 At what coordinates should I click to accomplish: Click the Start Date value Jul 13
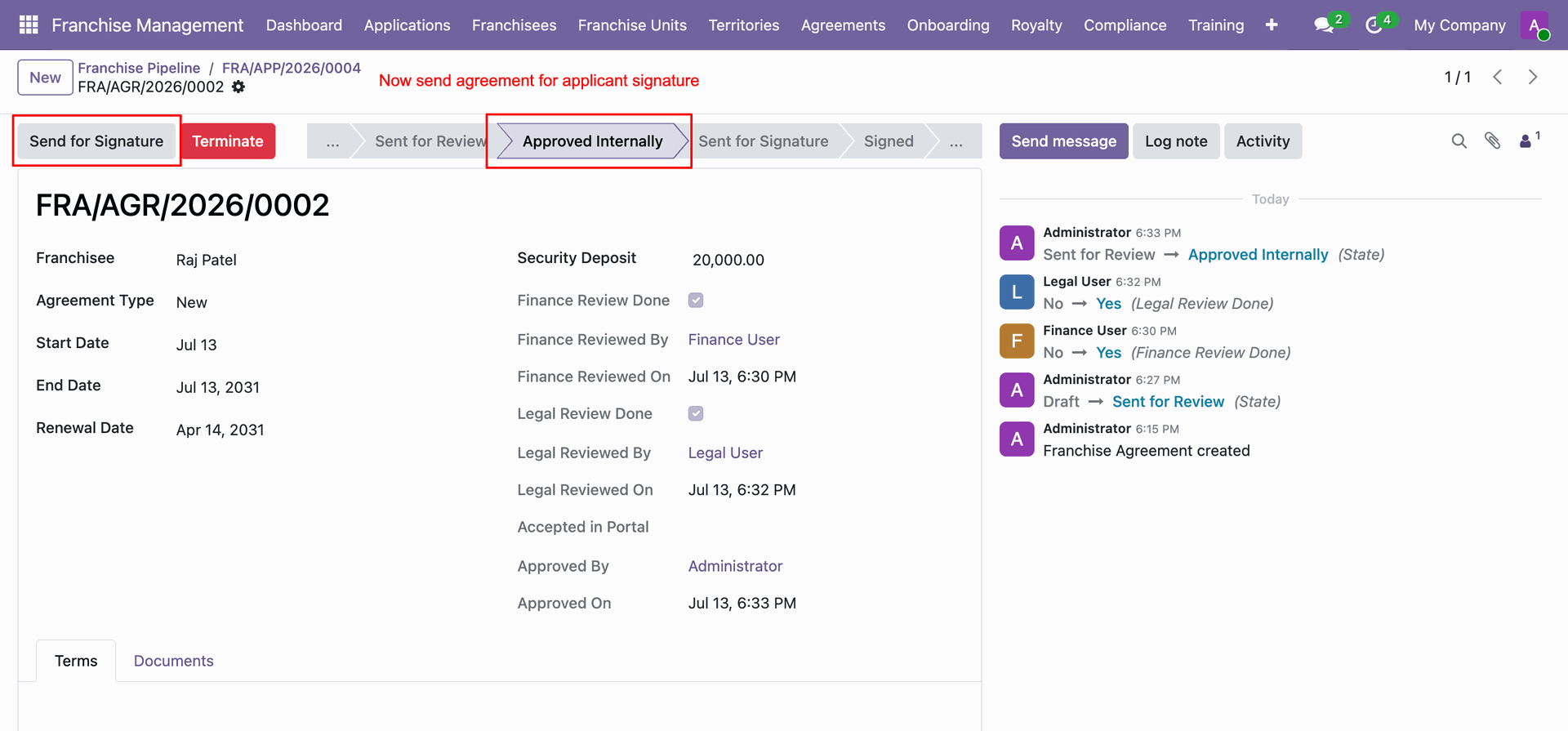coord(196,345)
